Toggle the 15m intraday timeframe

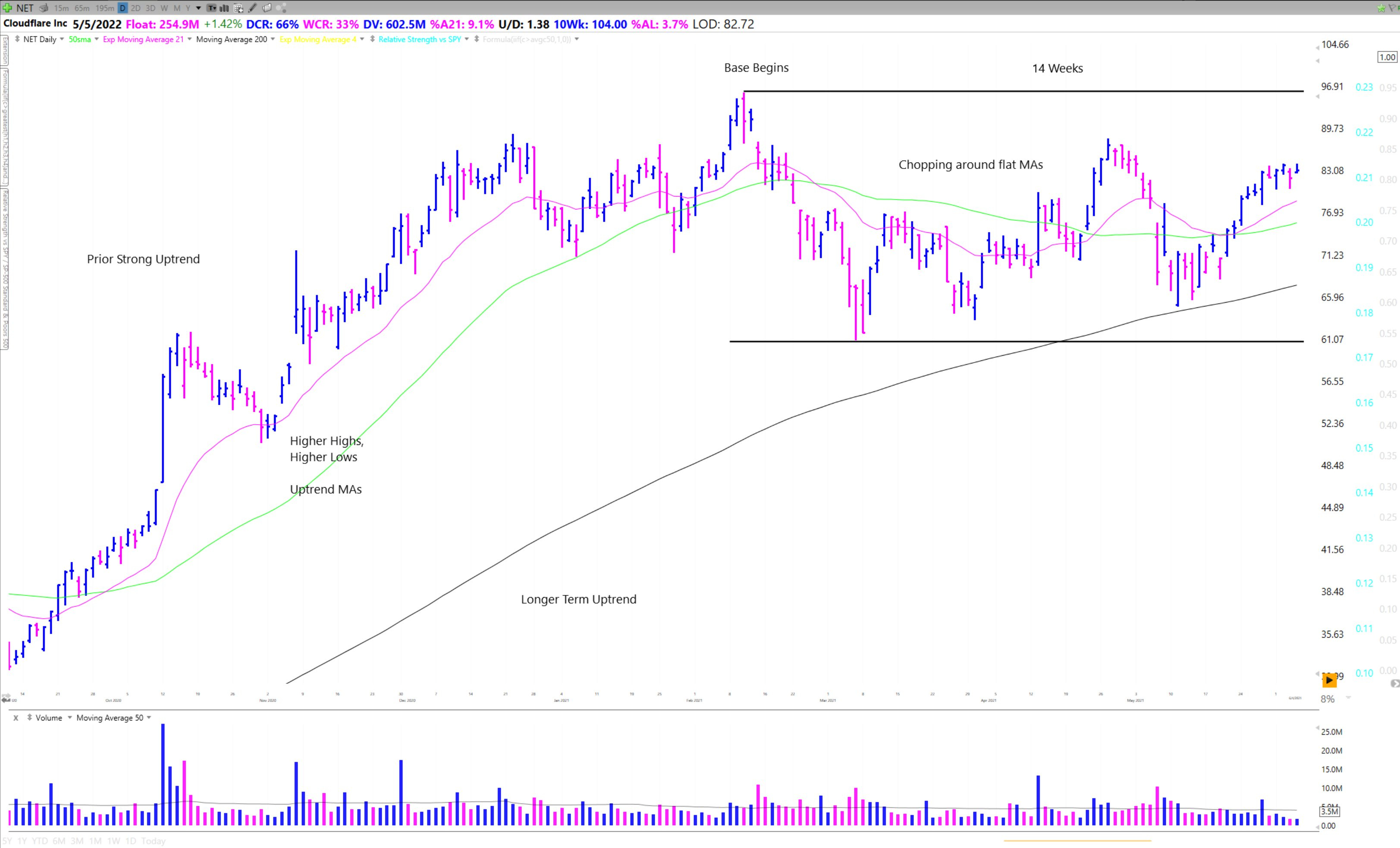60,8
